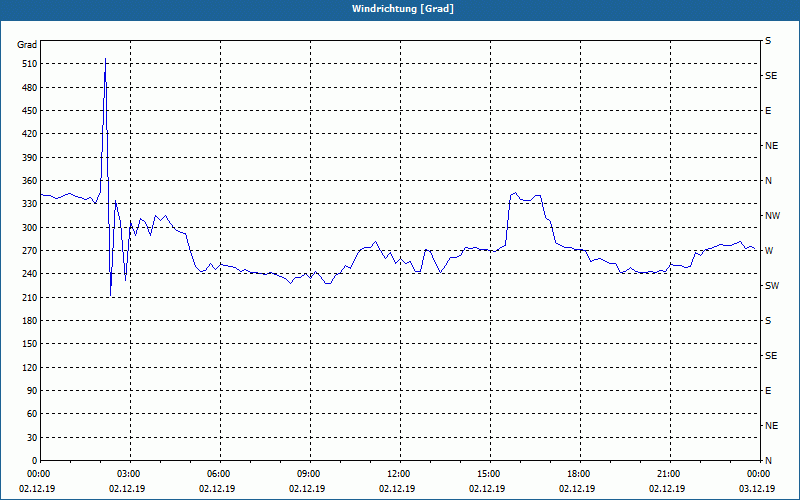Click the blue line's highest spike peak
This screenshot has width=800, height=500.
click(105, 59)
